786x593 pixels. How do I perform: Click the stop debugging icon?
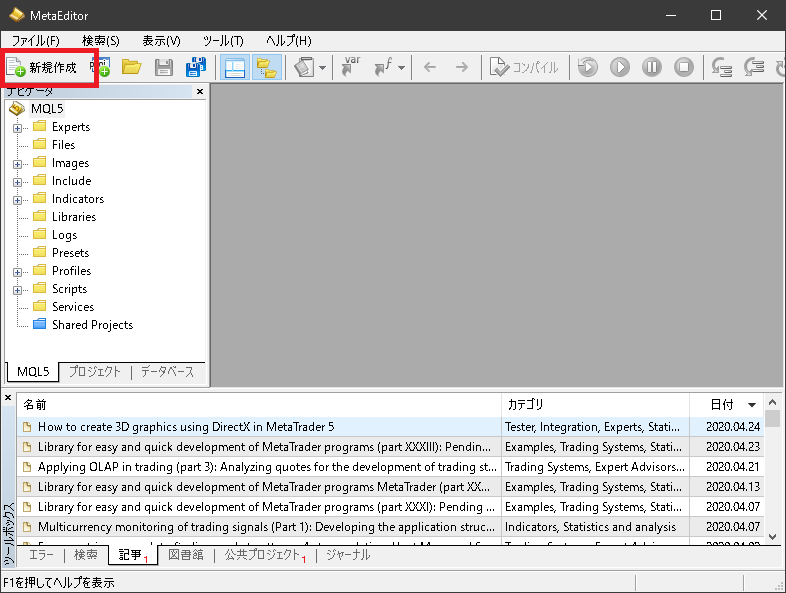[x=684, y=67]
